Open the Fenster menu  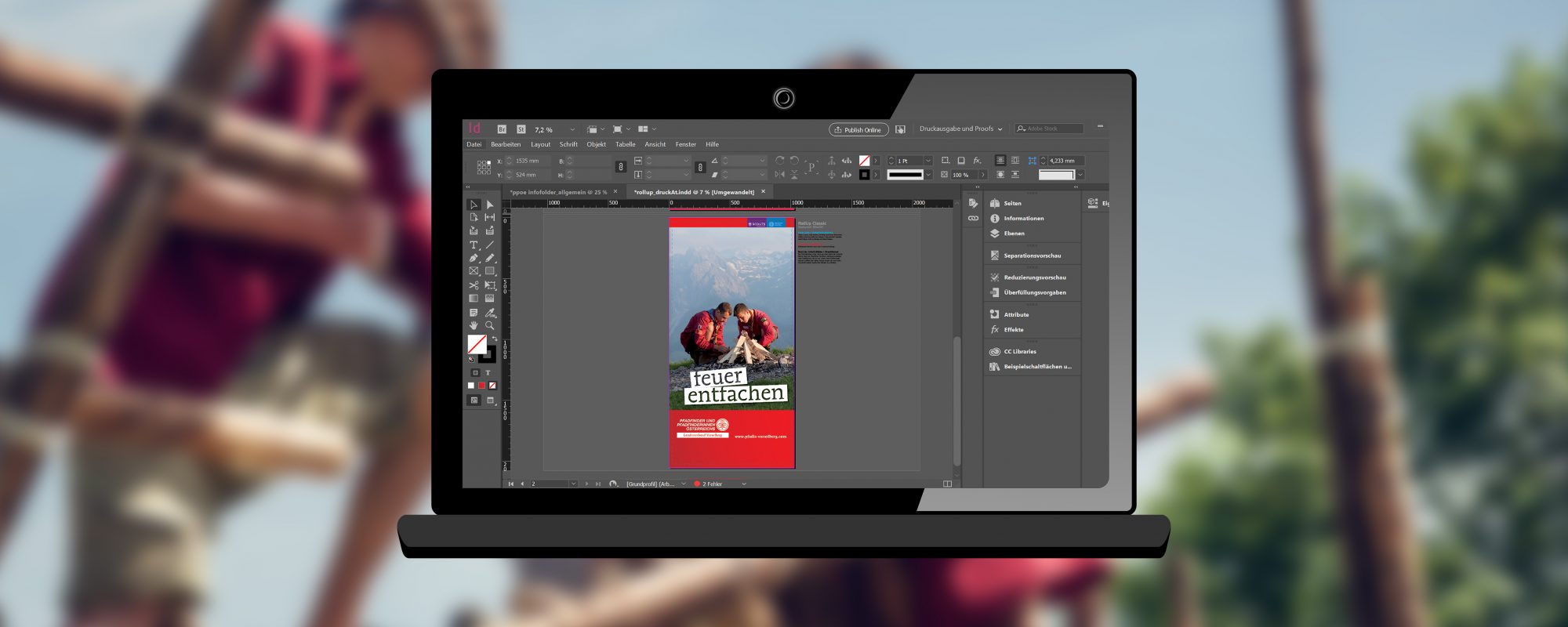(686, 144)
